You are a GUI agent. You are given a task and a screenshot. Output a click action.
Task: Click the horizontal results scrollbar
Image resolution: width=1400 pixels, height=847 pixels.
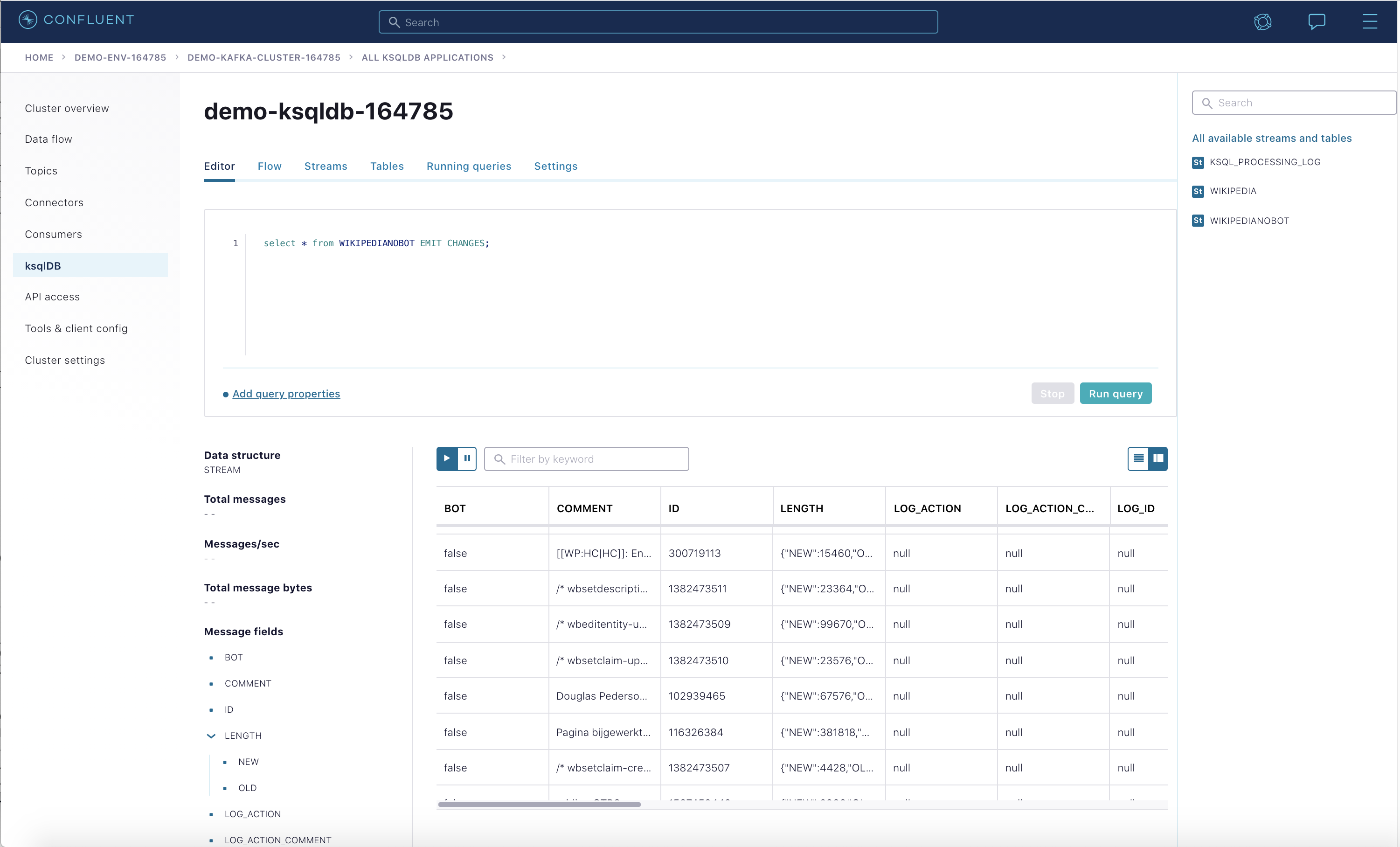[539, 805]
